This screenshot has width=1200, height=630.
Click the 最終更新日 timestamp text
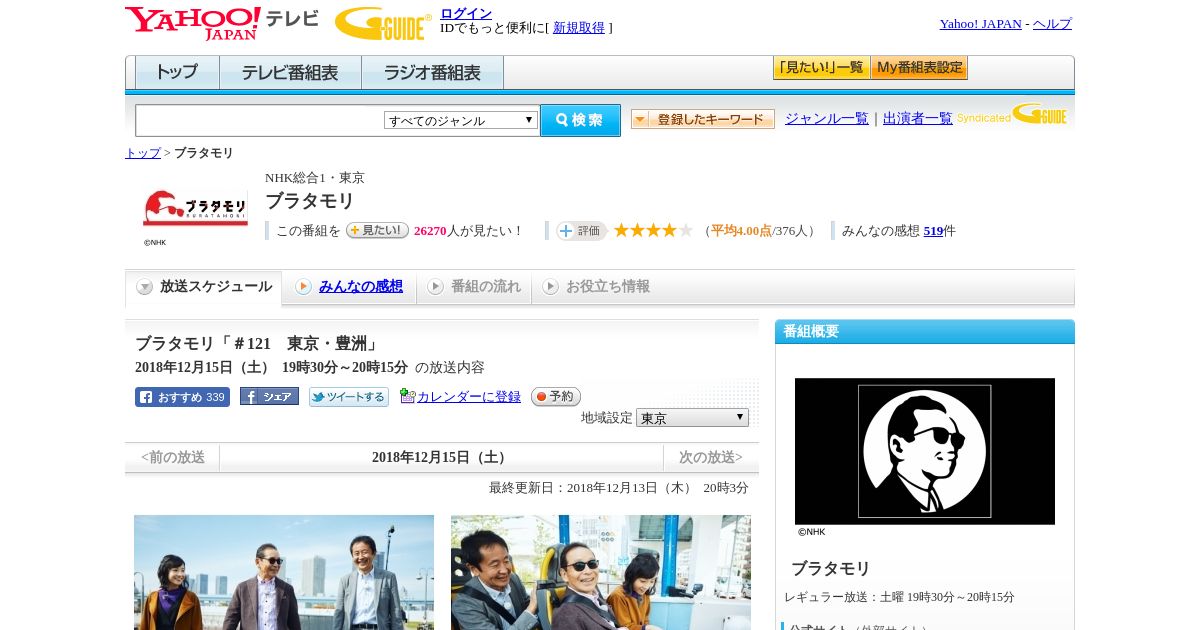tap(619, 488)
